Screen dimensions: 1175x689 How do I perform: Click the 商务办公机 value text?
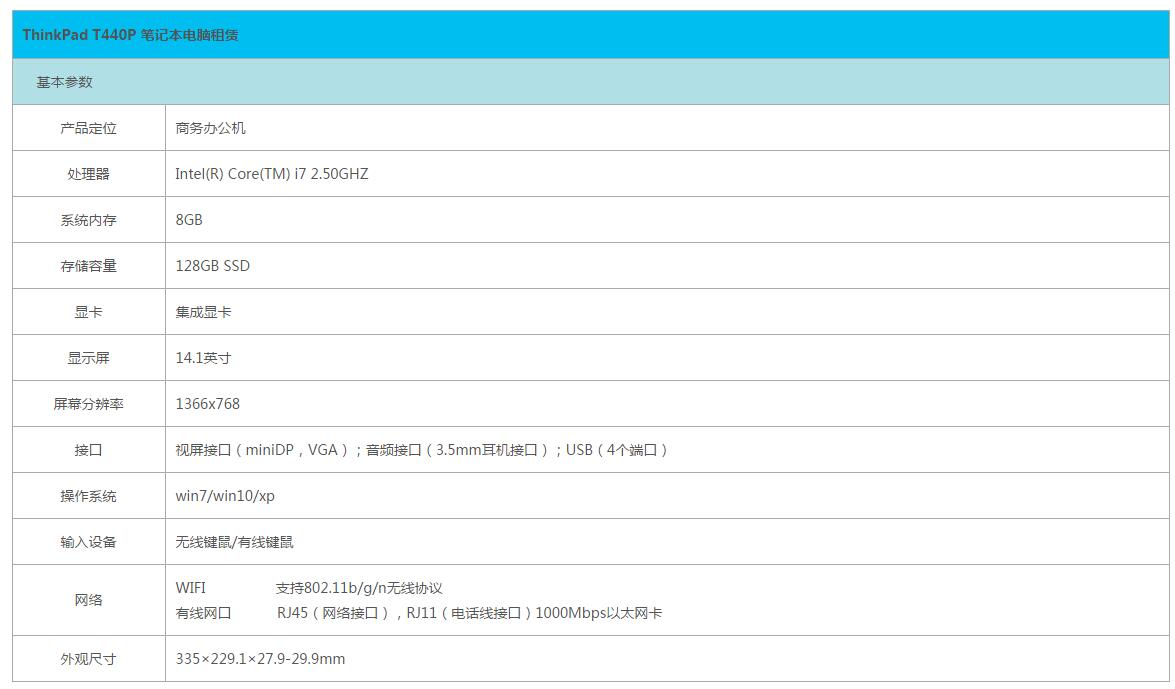[210, 128]
